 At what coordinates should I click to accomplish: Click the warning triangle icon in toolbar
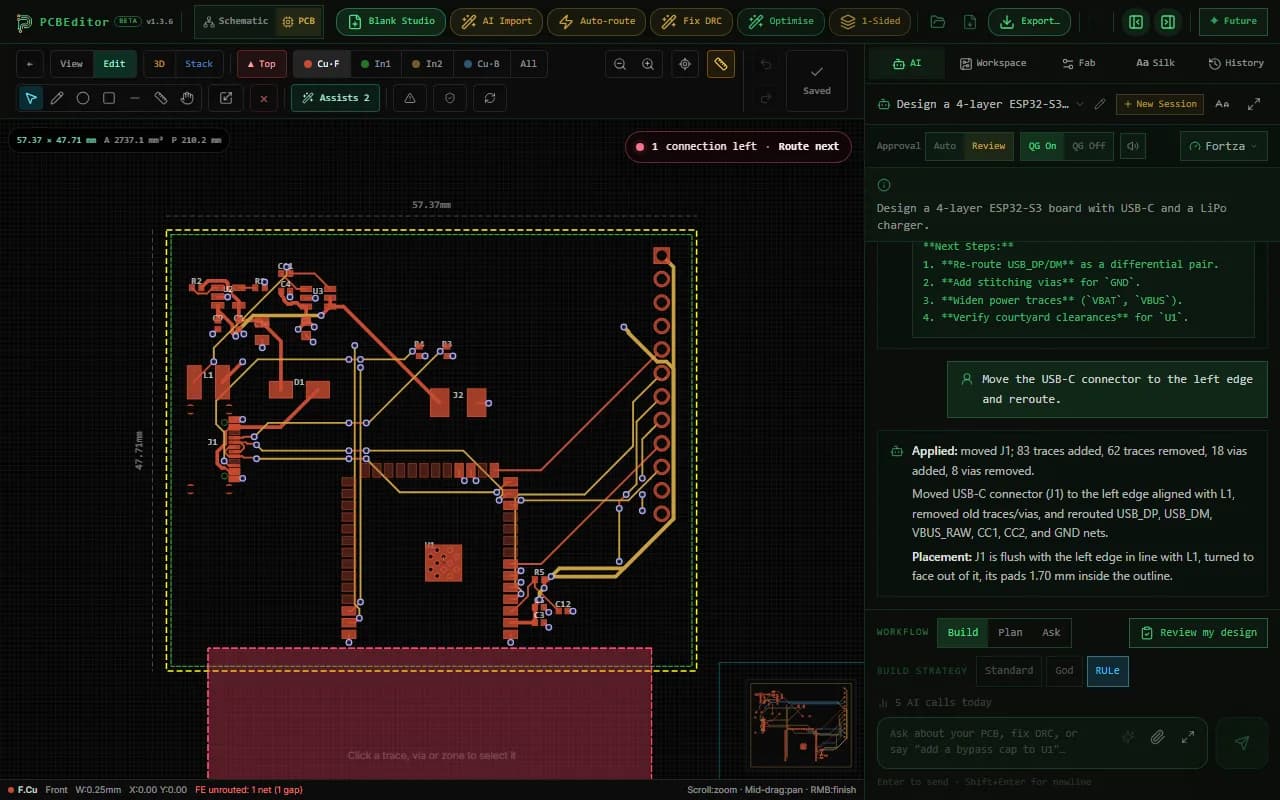coord(410,98)
